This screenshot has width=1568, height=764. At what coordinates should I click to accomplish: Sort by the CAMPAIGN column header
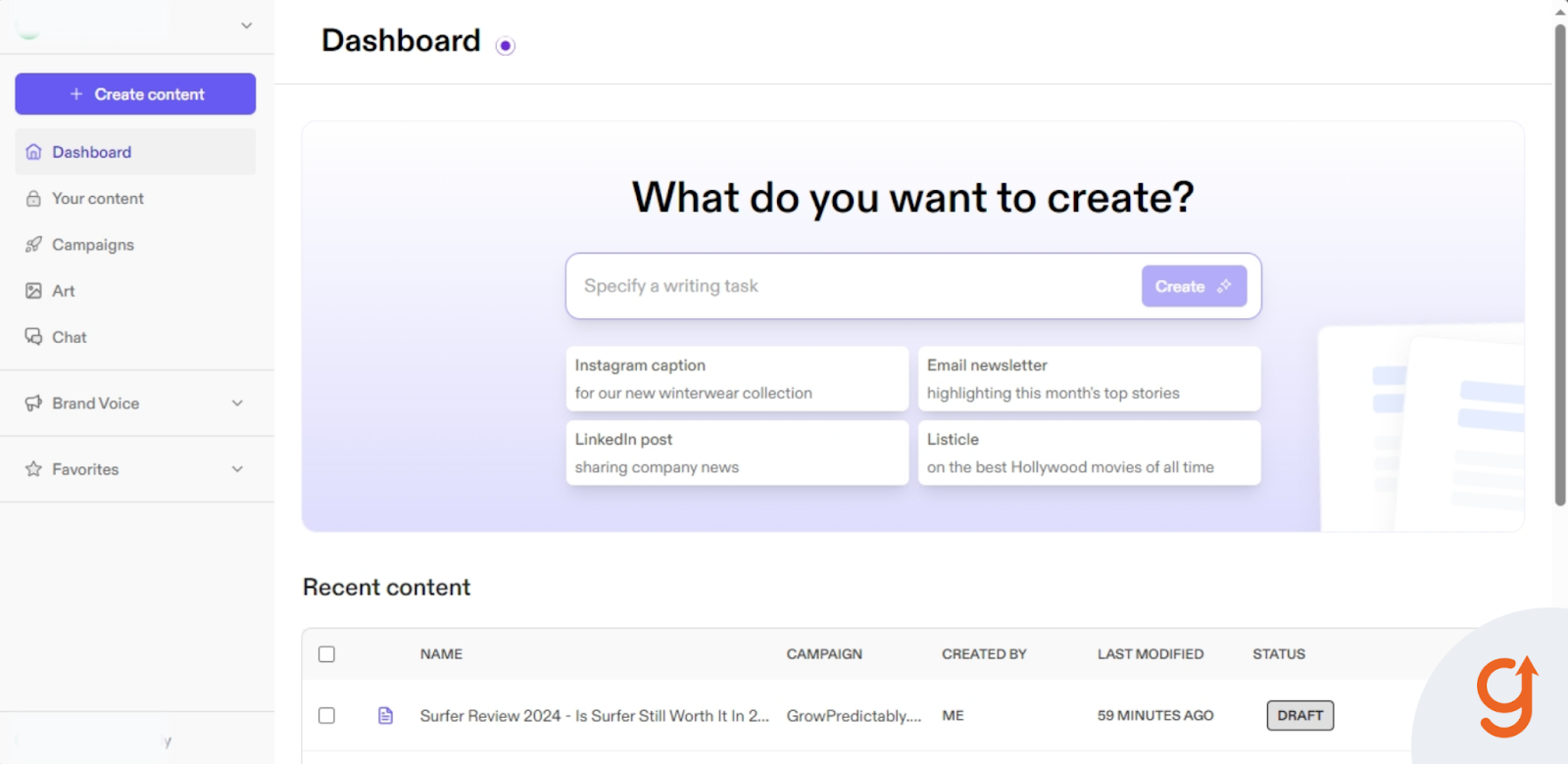[824, 654]
